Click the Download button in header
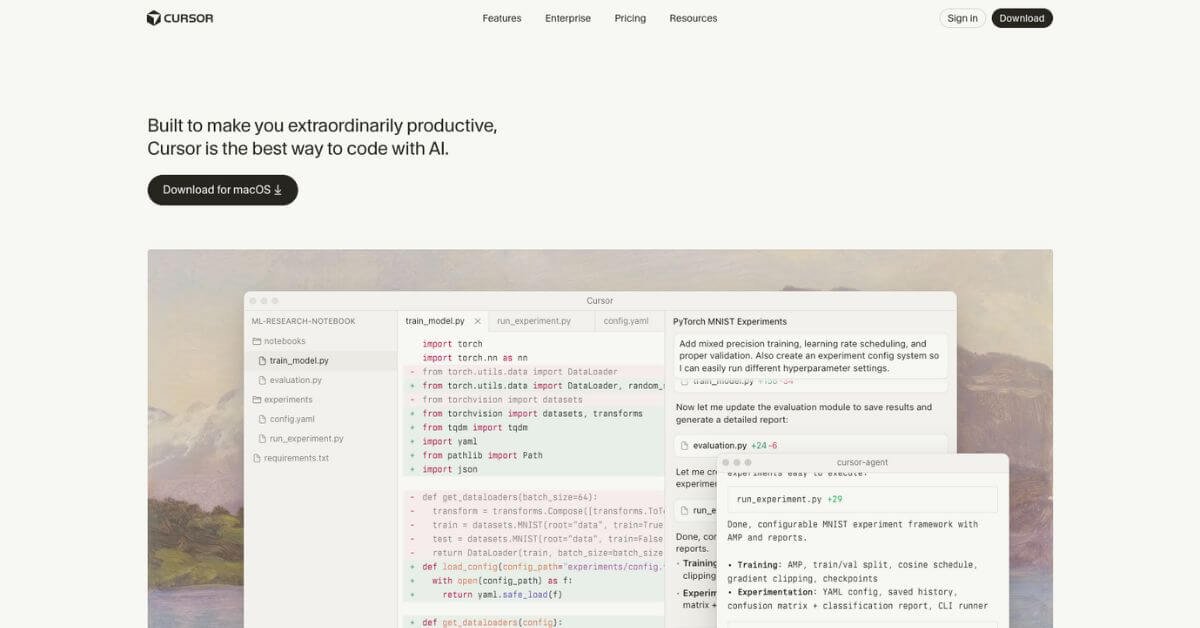The image size is (1200, 628). coord(1022,18)
